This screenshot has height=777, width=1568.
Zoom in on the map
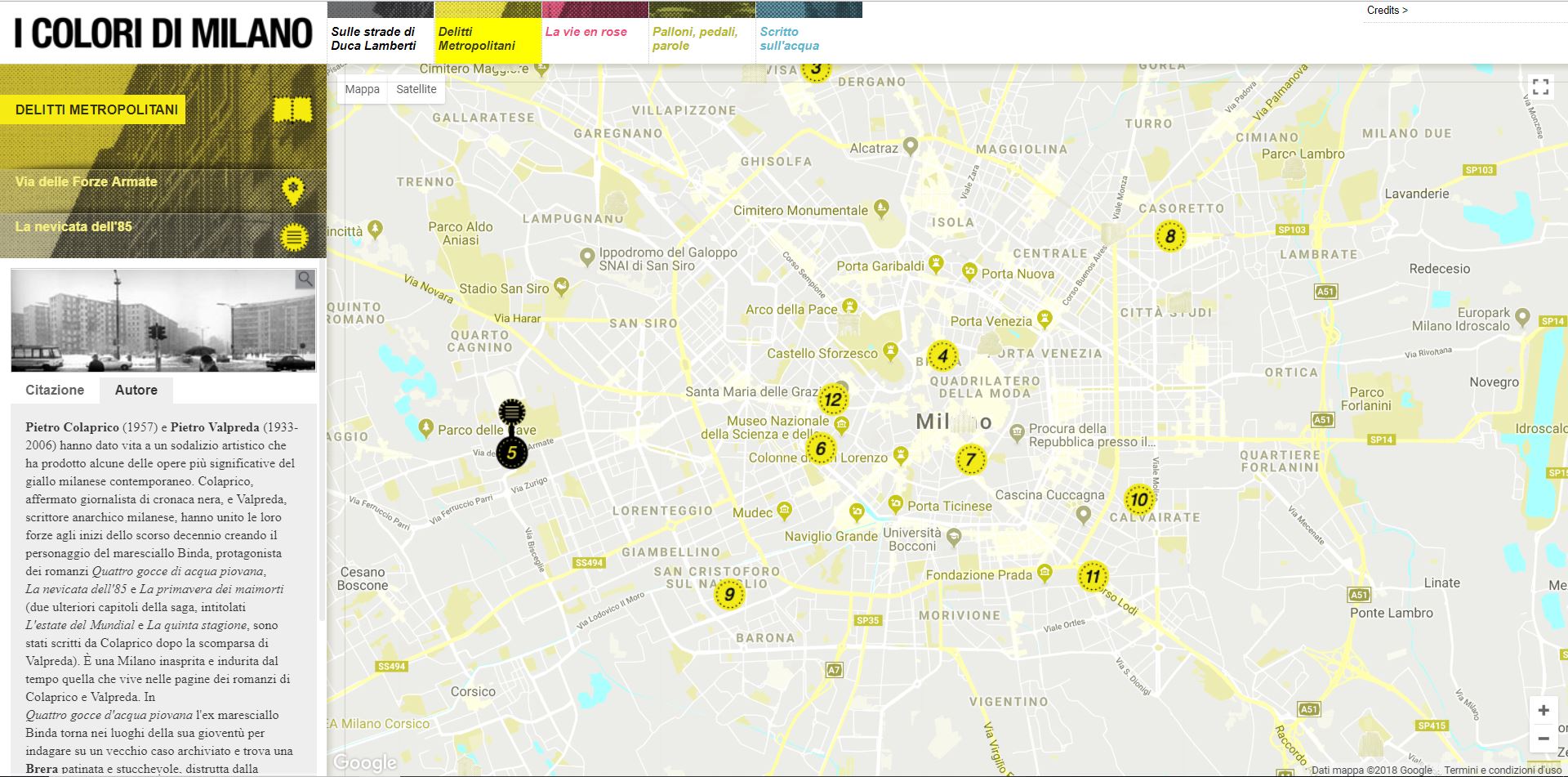click(1543, 710)
